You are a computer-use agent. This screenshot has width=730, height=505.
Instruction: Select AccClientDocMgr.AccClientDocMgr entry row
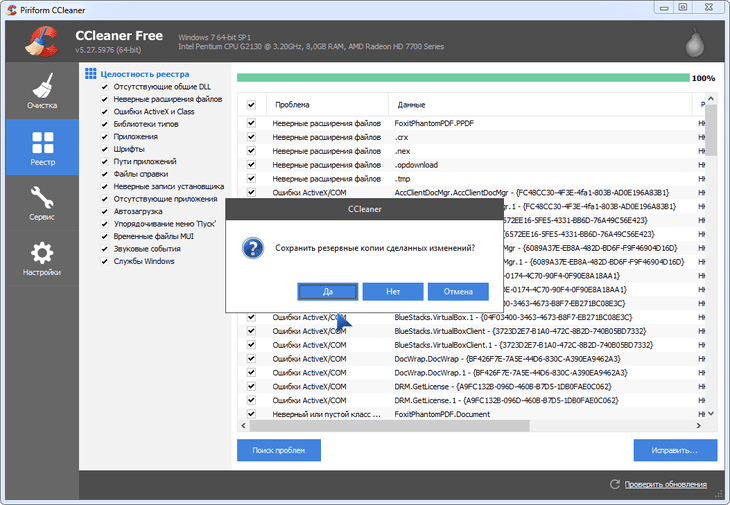point(471,192)
